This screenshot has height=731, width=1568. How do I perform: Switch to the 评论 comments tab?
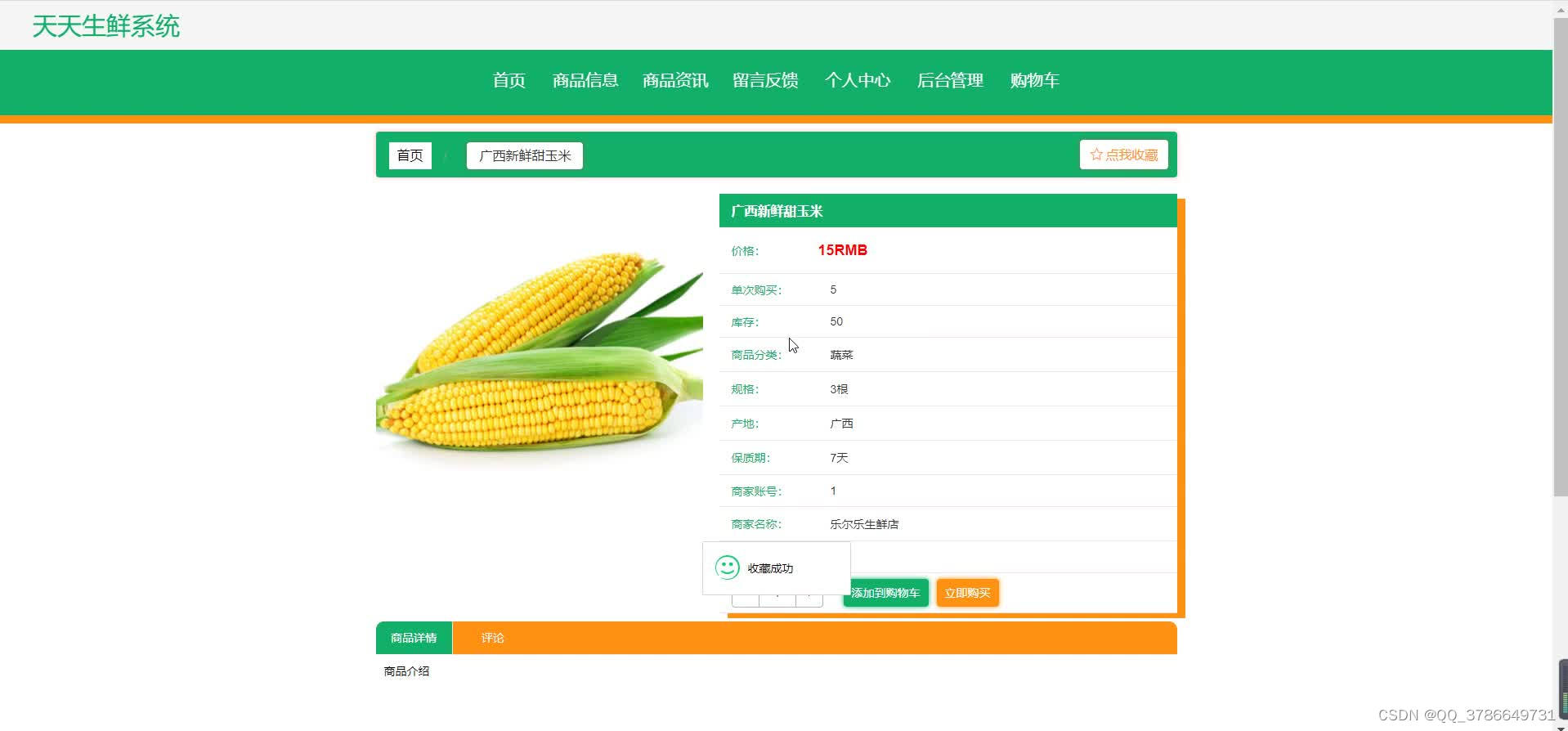[x=492, y=638]
